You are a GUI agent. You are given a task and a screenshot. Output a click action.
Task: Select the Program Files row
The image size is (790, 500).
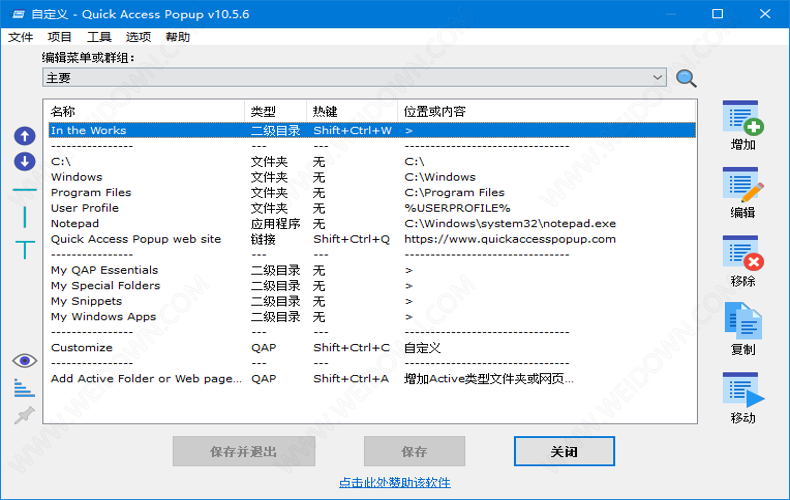pos(372,193)
